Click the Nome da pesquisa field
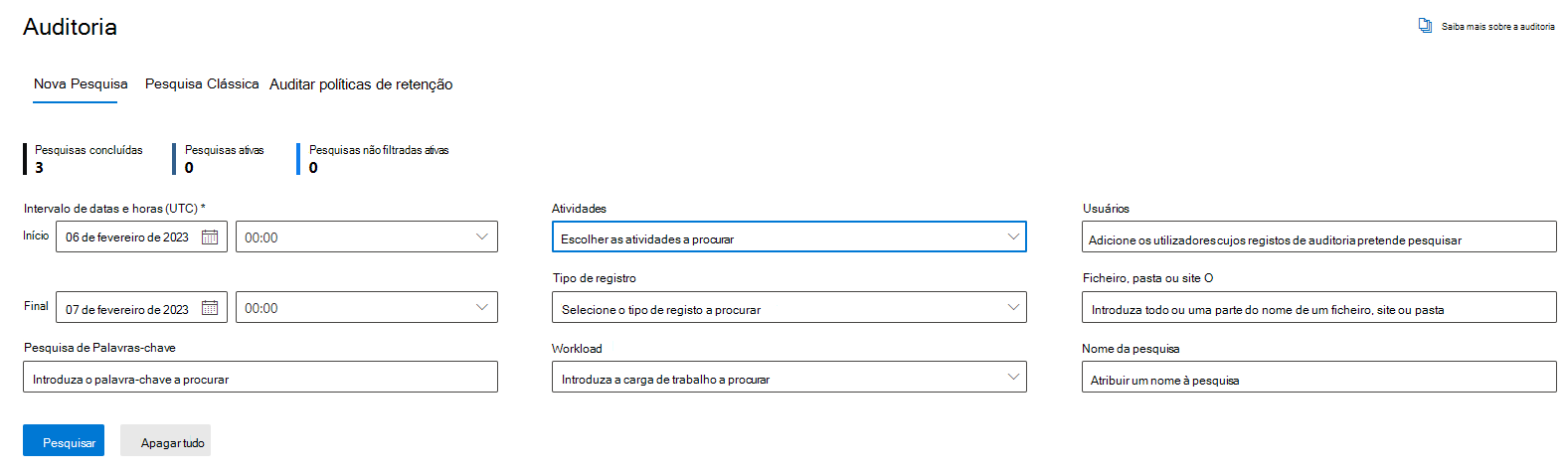This screenshot has width=1568, height=474. point(1319,377)
